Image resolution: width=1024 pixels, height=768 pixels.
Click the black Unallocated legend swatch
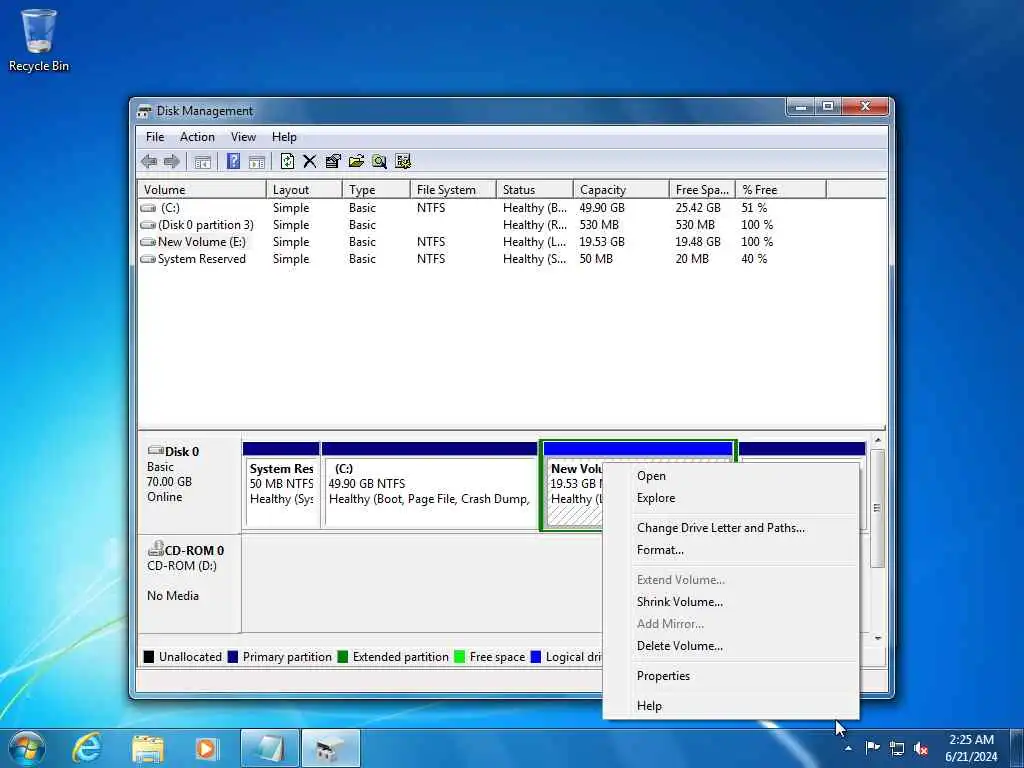(x=149, y=657)
